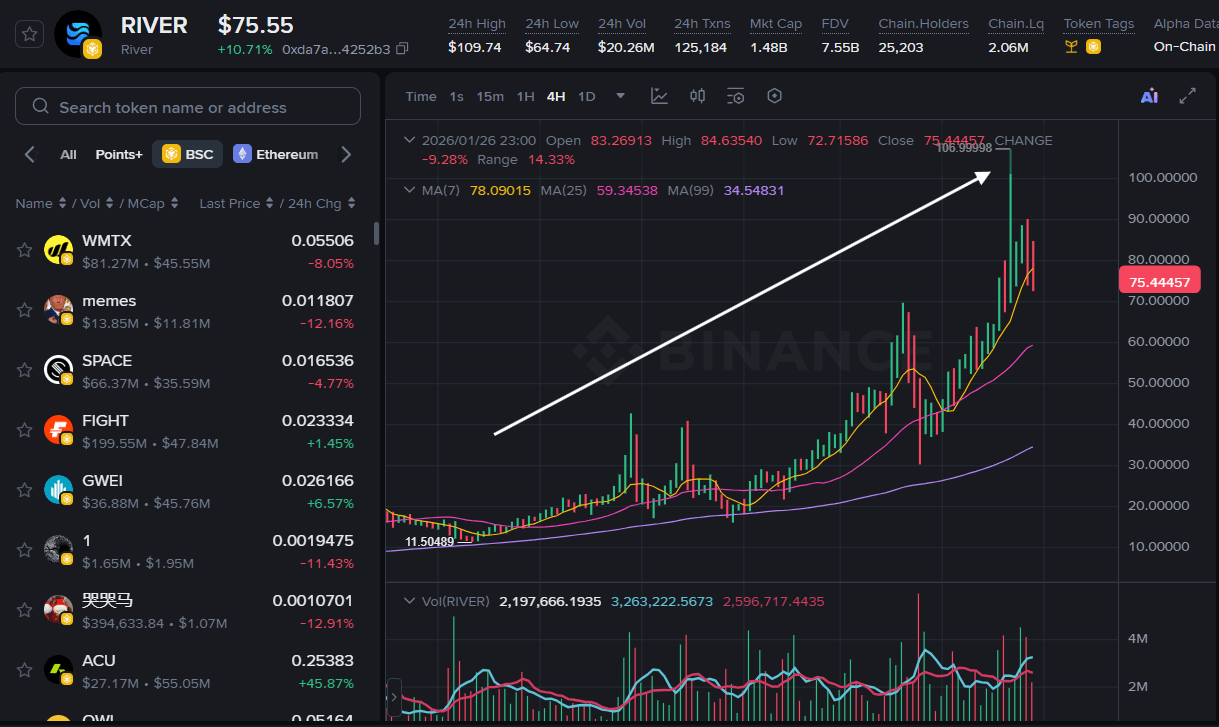
Task: Open the ACU token logo
Action: point(59,671)
